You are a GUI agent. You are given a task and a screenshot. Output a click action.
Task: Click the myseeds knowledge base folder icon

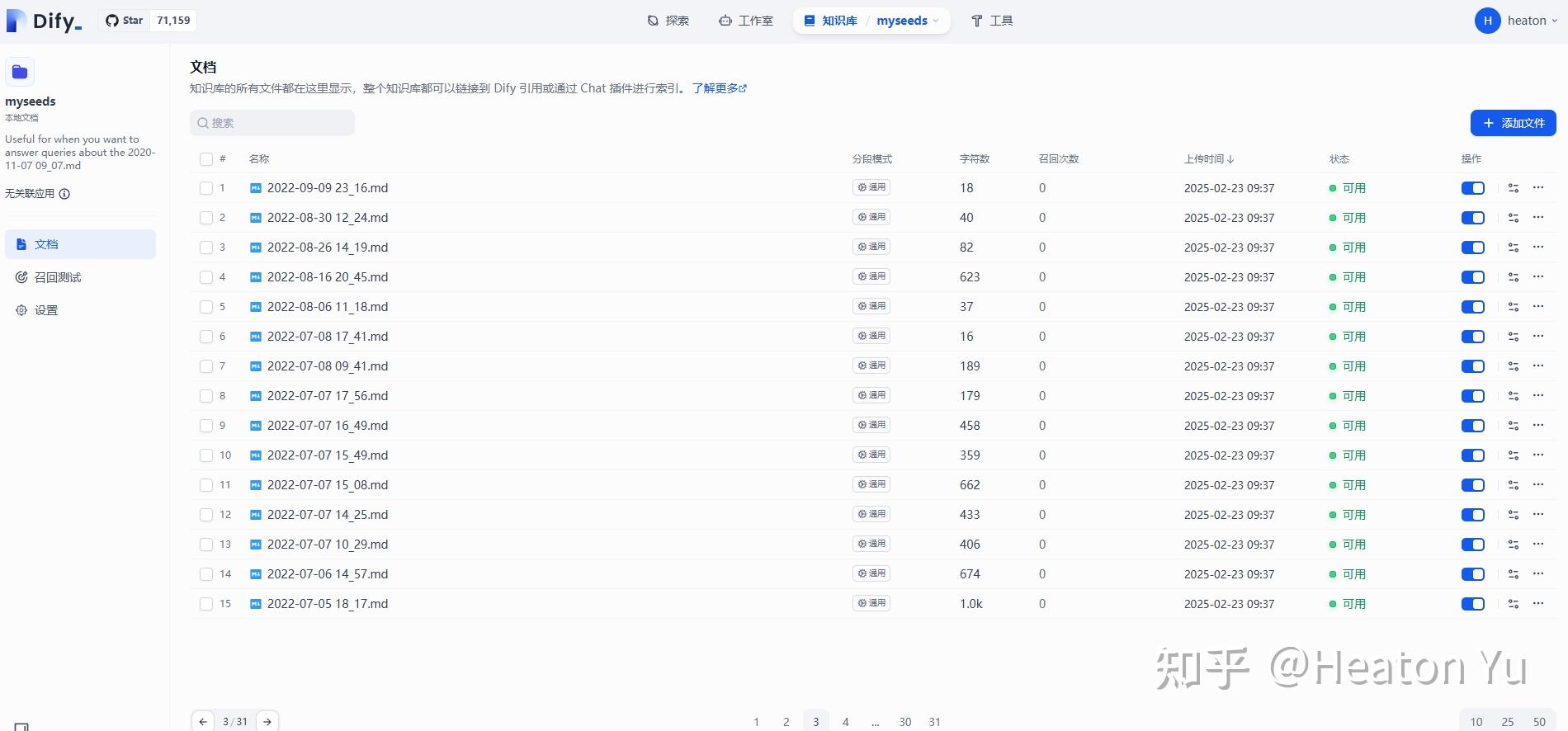[x=20, y=72]
